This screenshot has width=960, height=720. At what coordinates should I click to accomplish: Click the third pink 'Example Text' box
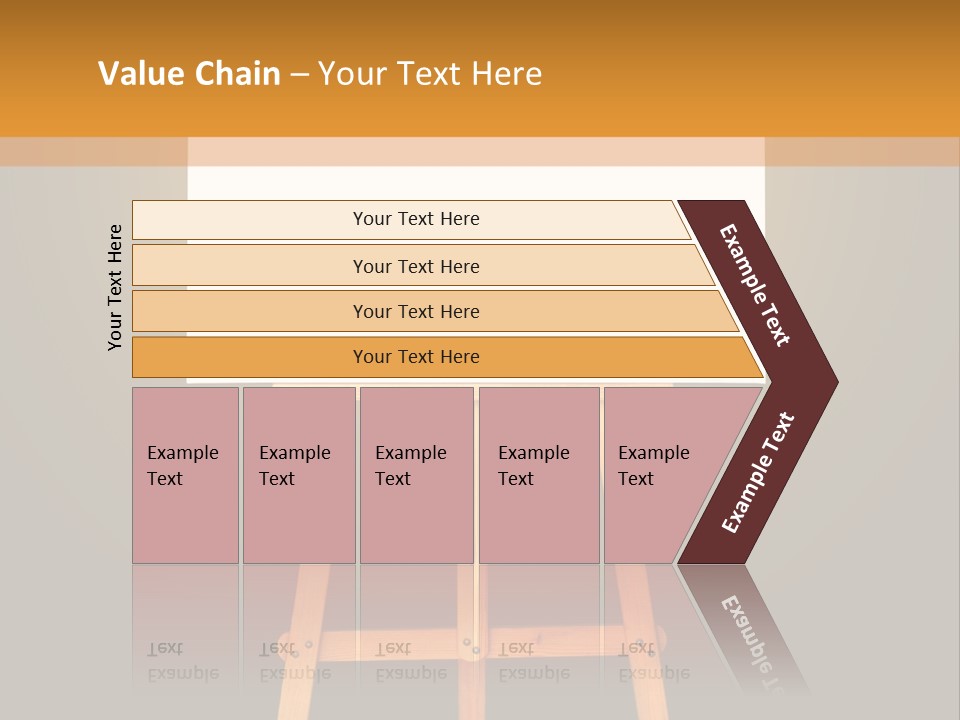pos(417,475)
